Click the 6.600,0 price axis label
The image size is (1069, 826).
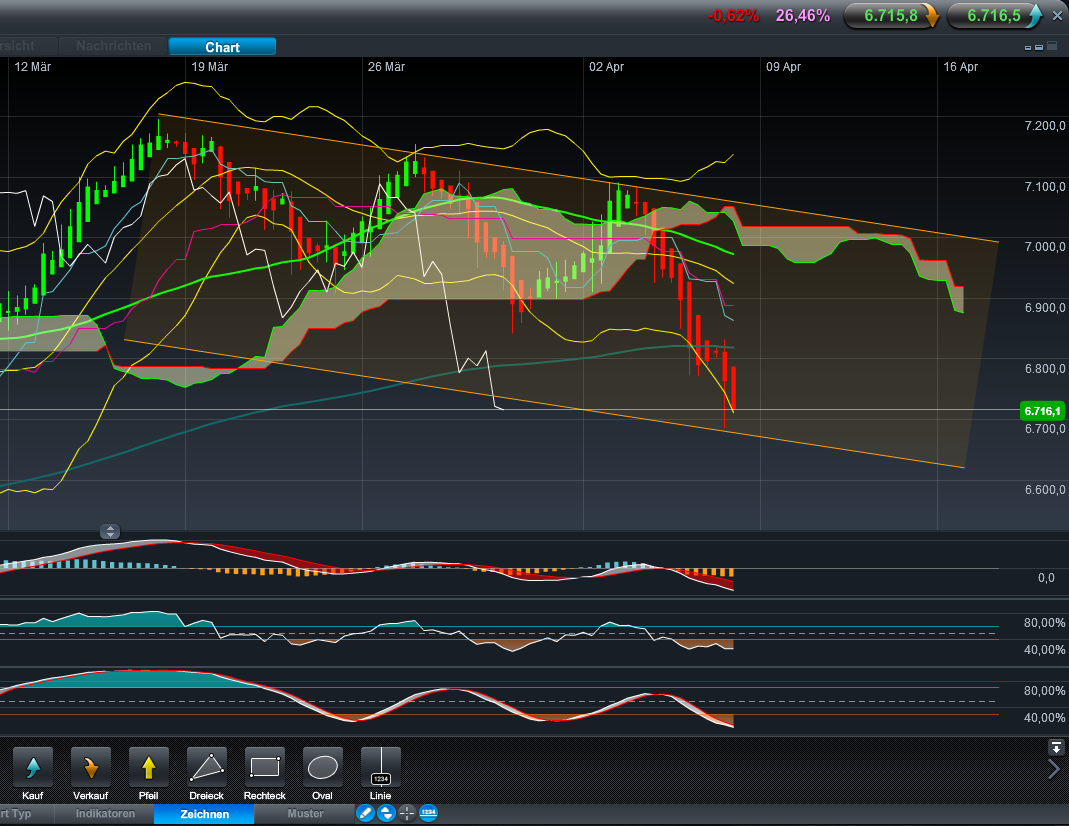1044,490
